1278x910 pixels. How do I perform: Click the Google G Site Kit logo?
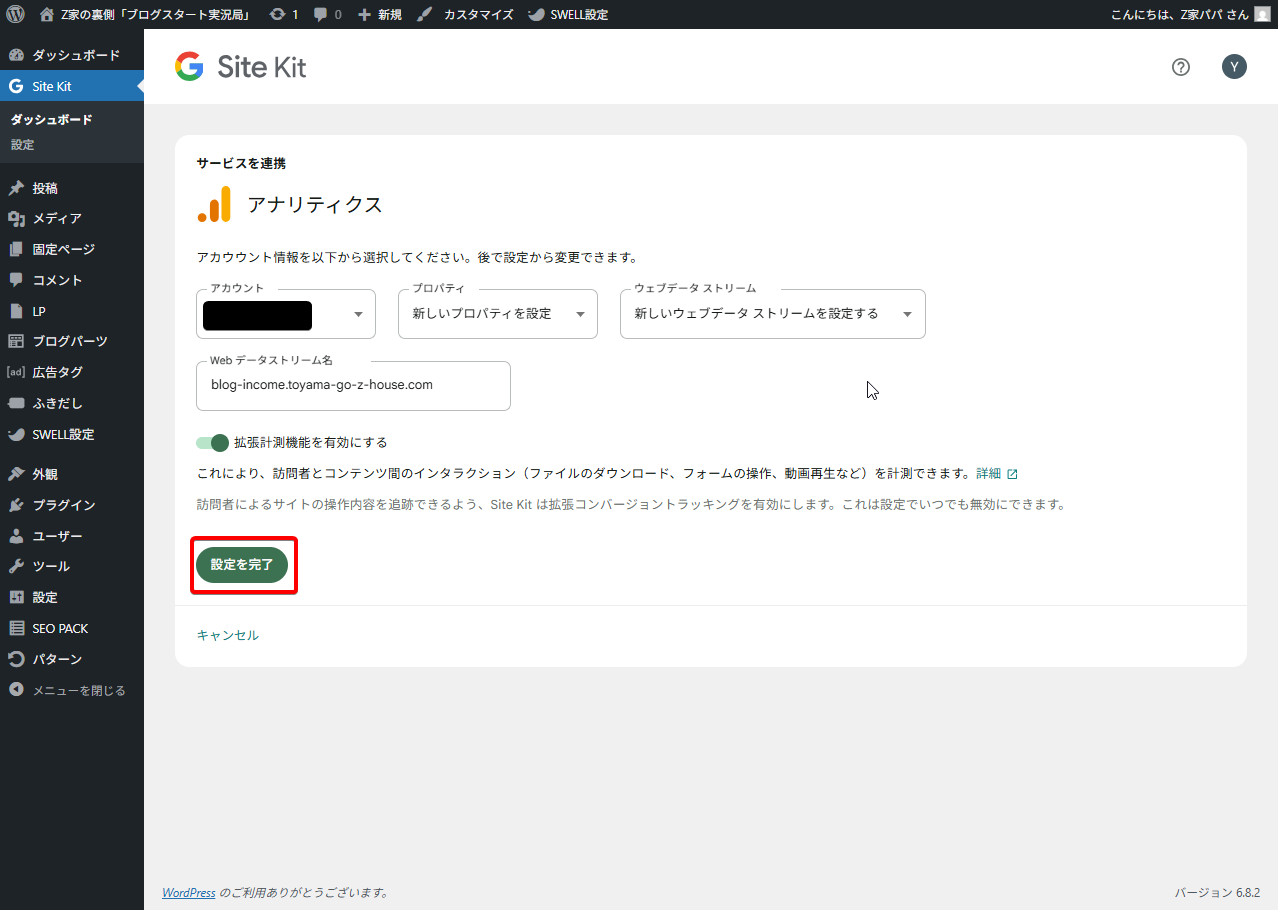[189, 67]
